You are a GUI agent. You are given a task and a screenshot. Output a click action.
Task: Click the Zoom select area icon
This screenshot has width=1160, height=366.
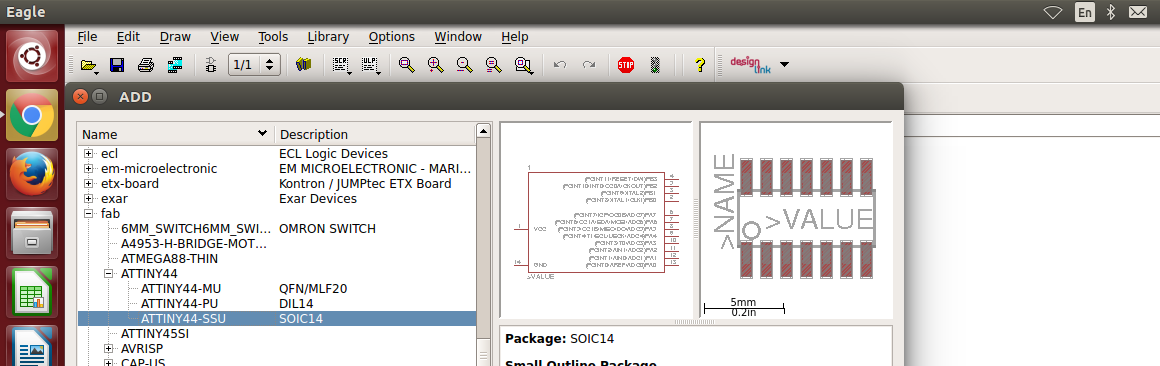524,65
